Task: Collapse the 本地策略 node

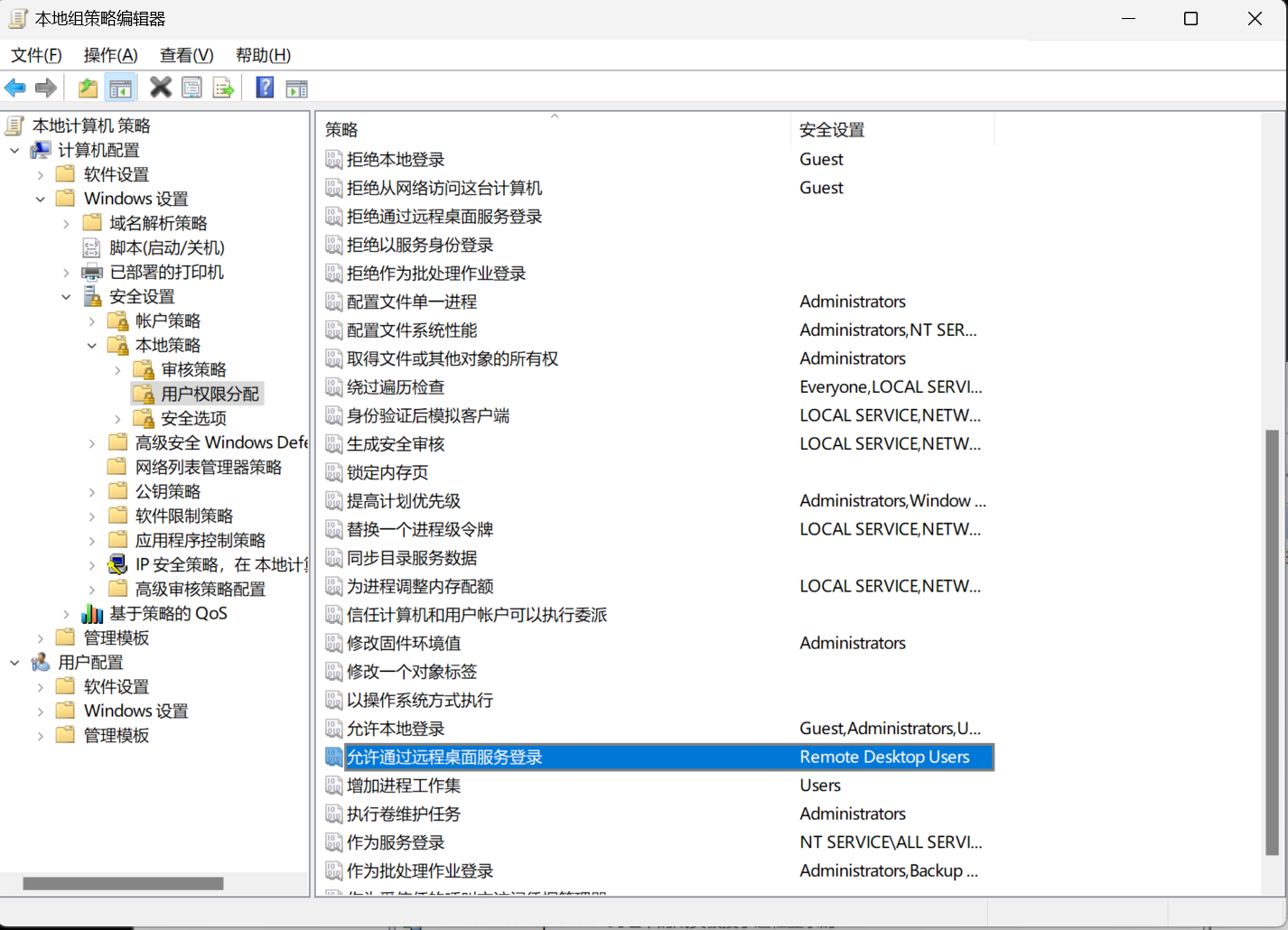Action: pos(91,345)
